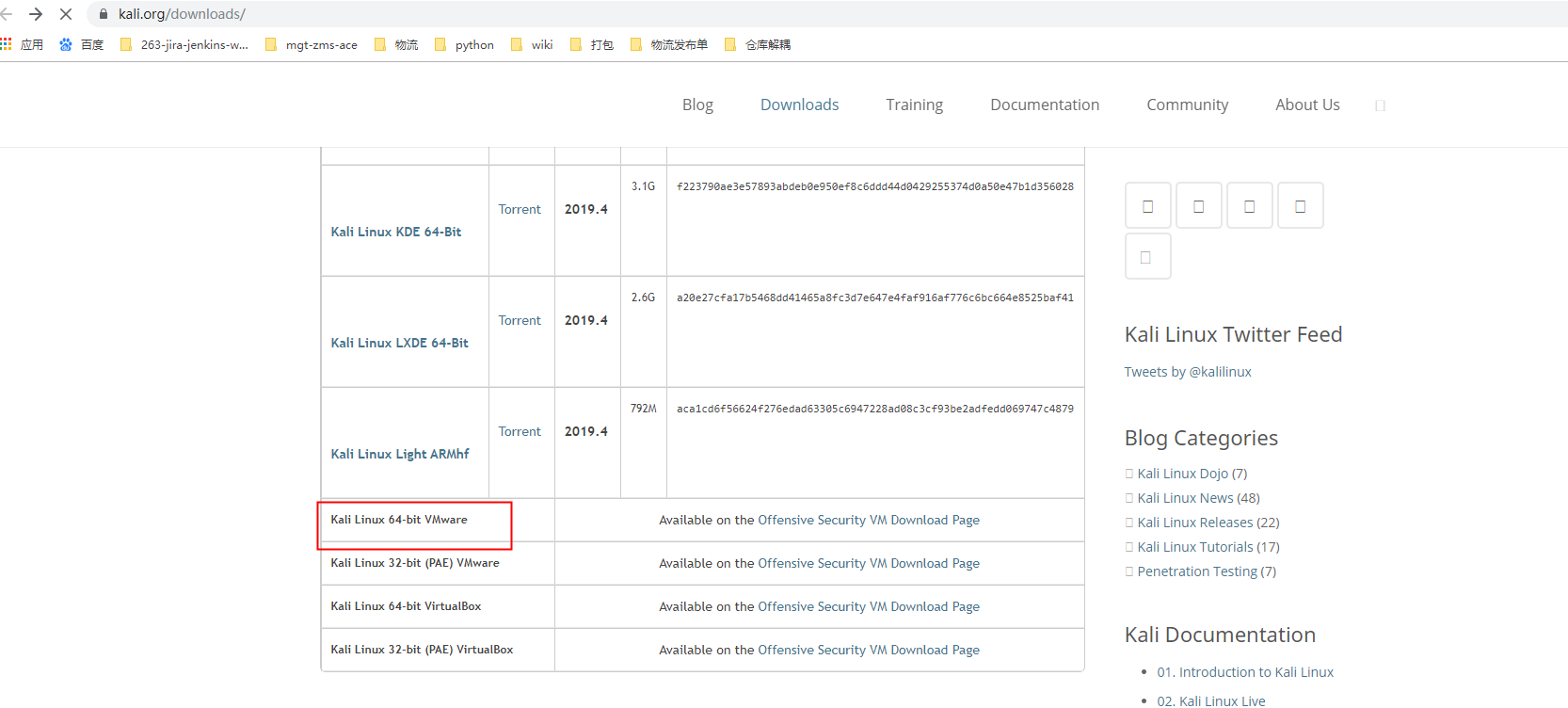1568x708 pixels.
Task: Click Torrent link in KDE 64-Bit row
Action: click(x=520, y=209)
